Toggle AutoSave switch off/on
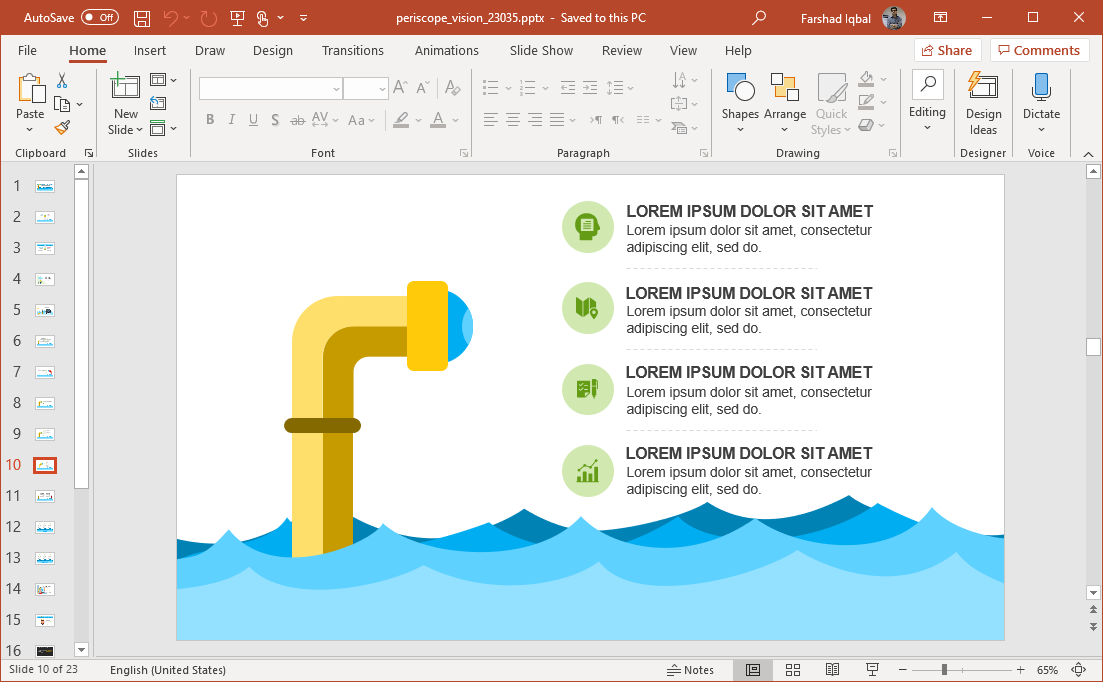The image size is (1103, 682). [x=99, y=18]
